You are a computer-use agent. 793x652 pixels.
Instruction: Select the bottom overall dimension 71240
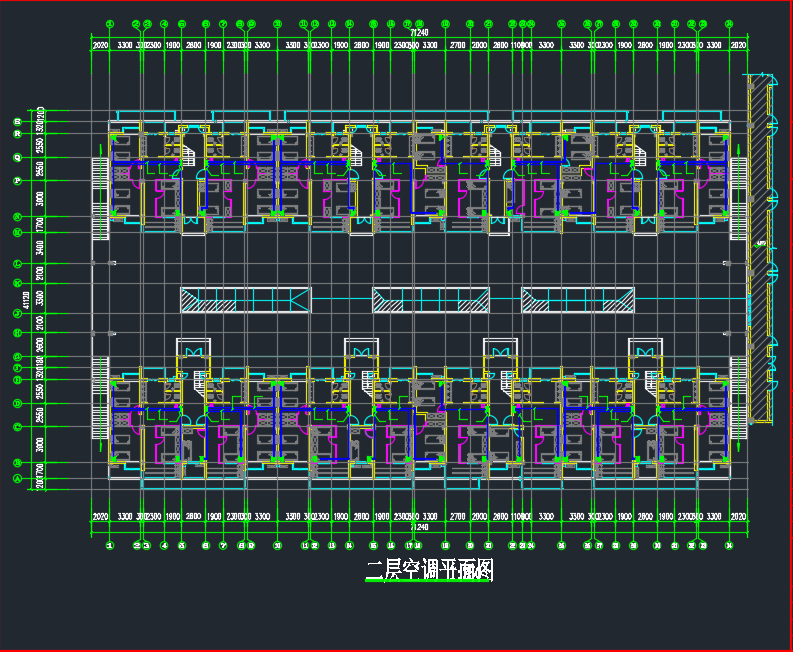coord(419,527)
